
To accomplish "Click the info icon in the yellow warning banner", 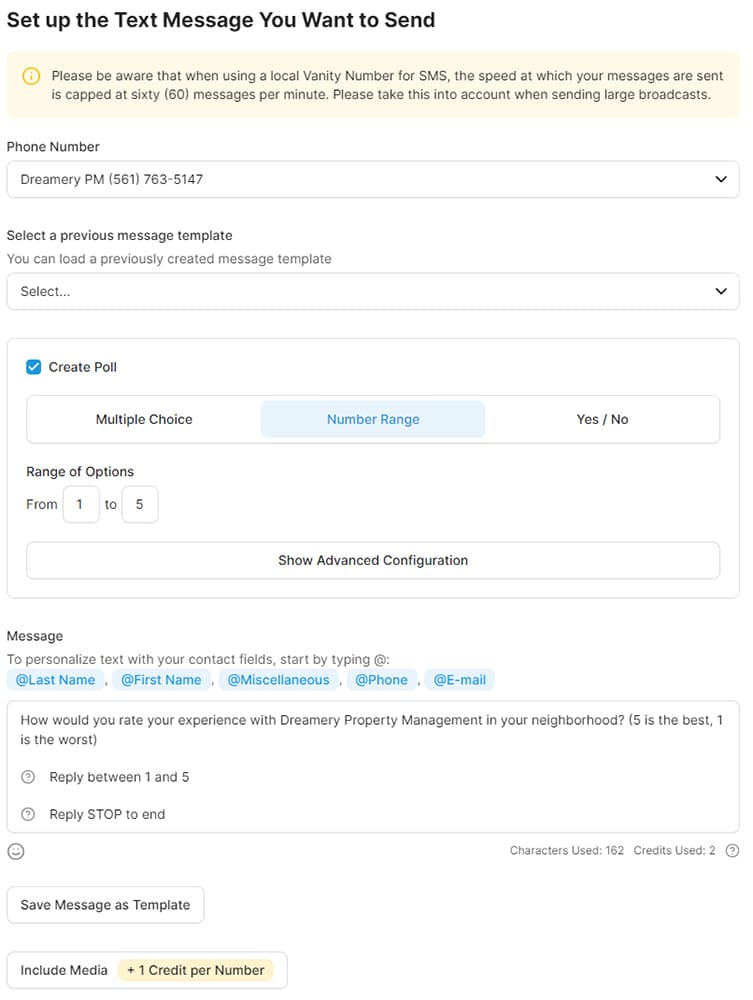I will tap(32, 77).
